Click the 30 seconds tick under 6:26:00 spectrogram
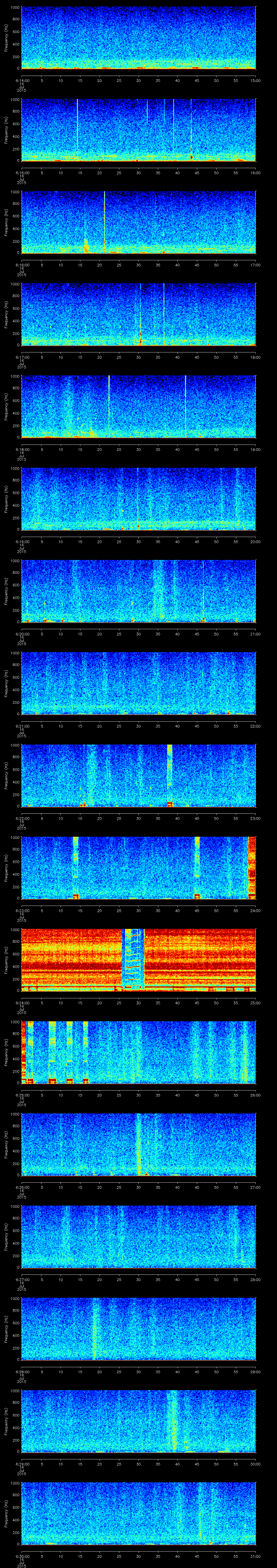Viewport: 277px width, 1568px height. pyautogui.click(x=138, y=1187)
